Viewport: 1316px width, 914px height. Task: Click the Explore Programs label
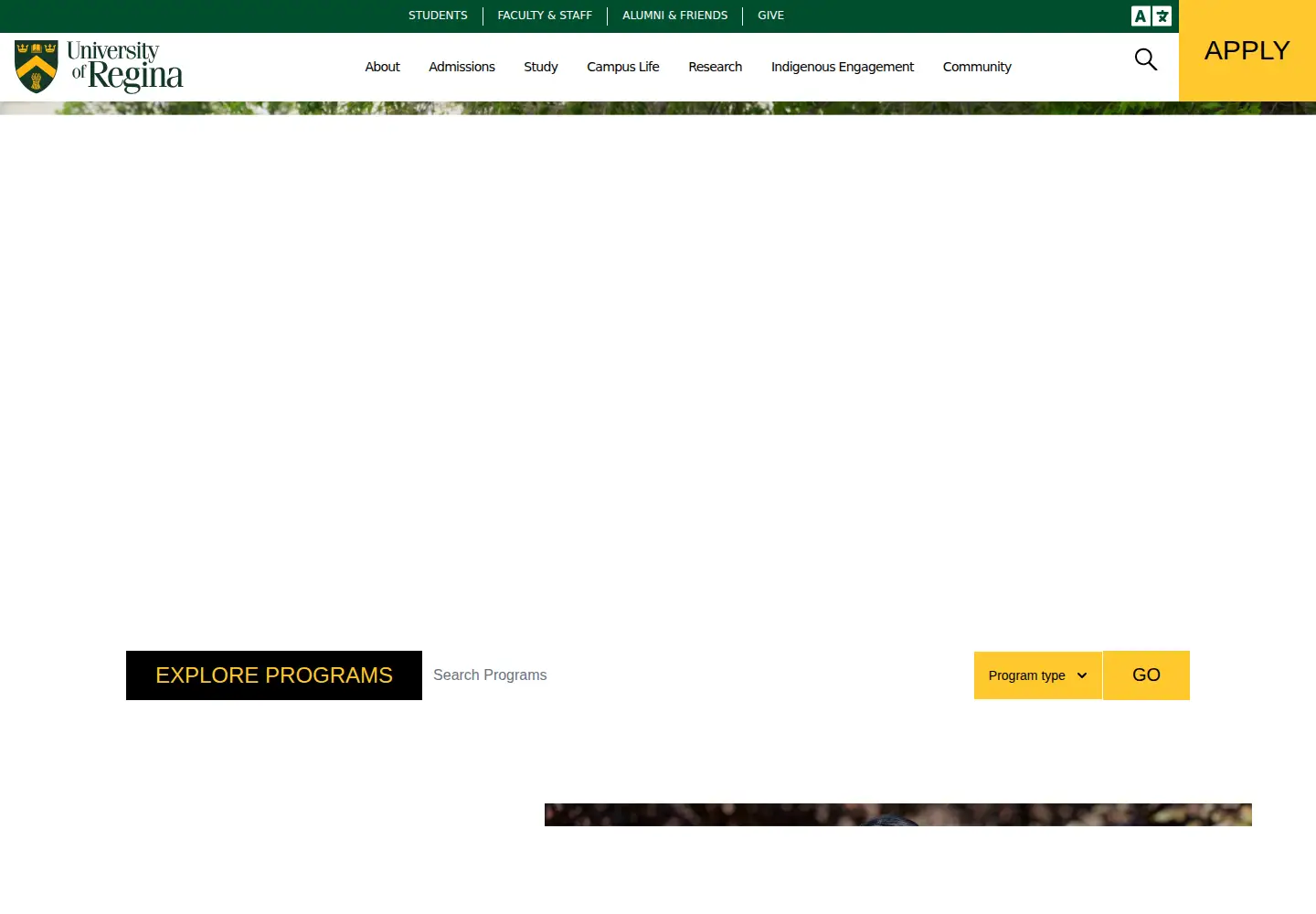coord(274,675)
